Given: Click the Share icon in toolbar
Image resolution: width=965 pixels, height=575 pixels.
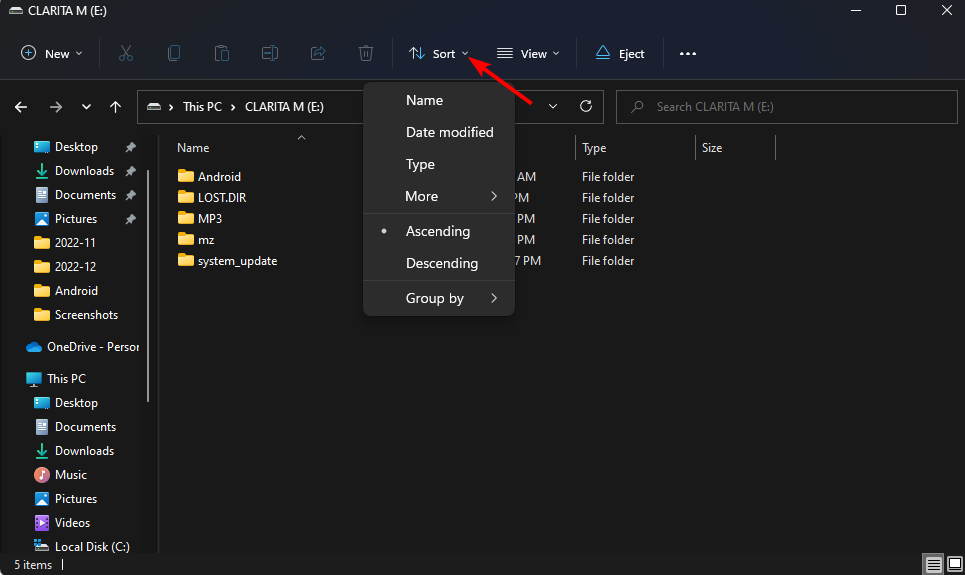Looking at the screenshot, I should click(318, 54).
